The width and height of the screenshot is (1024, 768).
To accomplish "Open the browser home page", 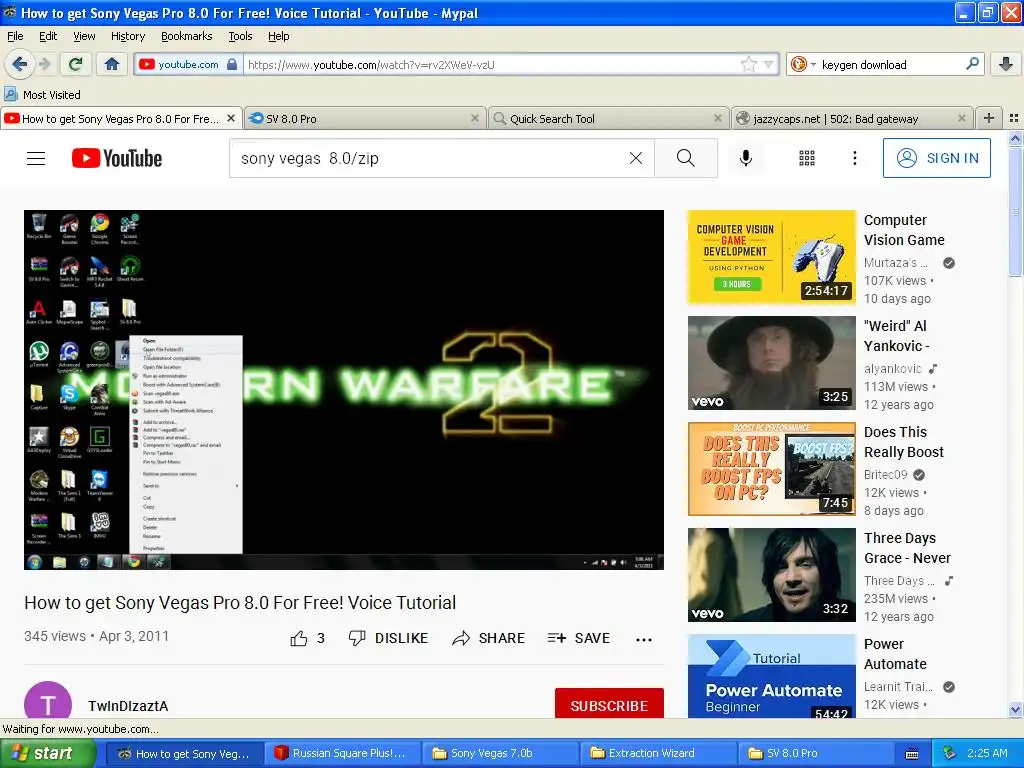I will click(x=112, y=64).
